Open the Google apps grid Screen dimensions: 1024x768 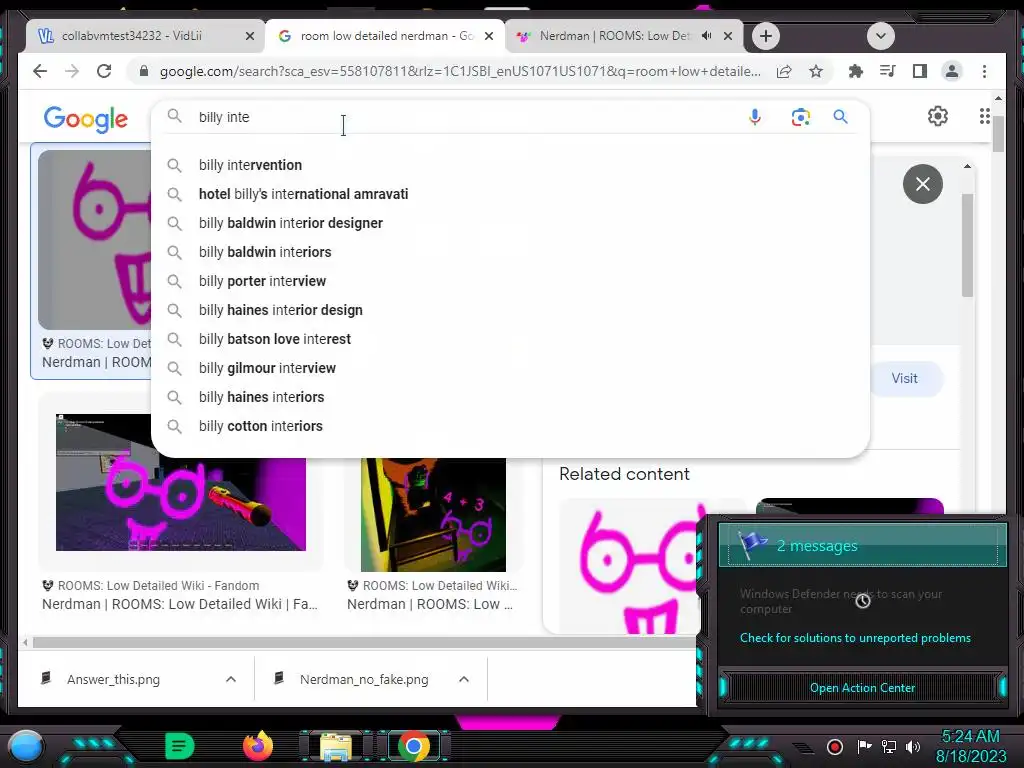click(985, 116)
